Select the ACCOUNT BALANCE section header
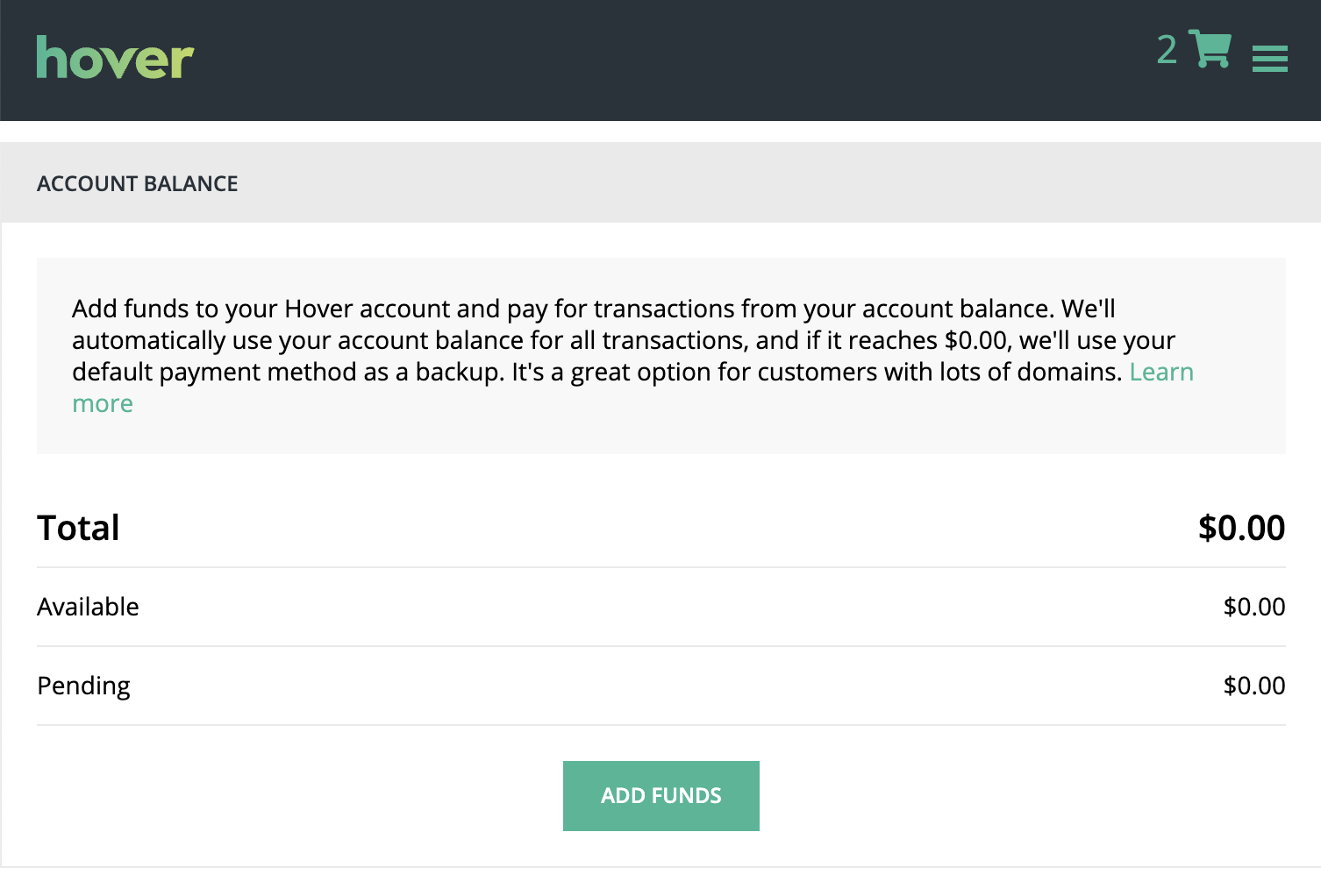1321x896 pixels. point(138,183)
